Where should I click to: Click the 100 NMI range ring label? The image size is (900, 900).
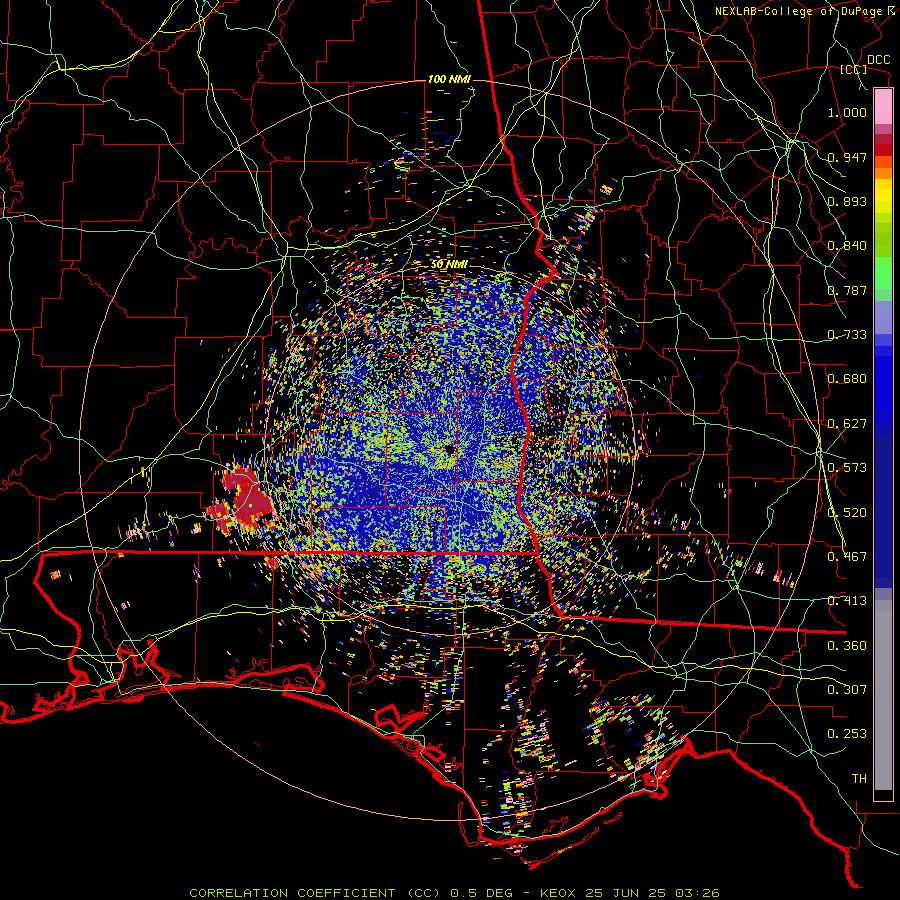449,79
